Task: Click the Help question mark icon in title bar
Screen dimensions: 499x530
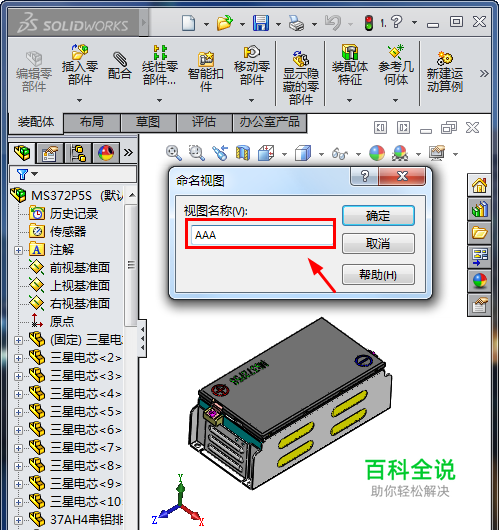Action: coord(396,22)
